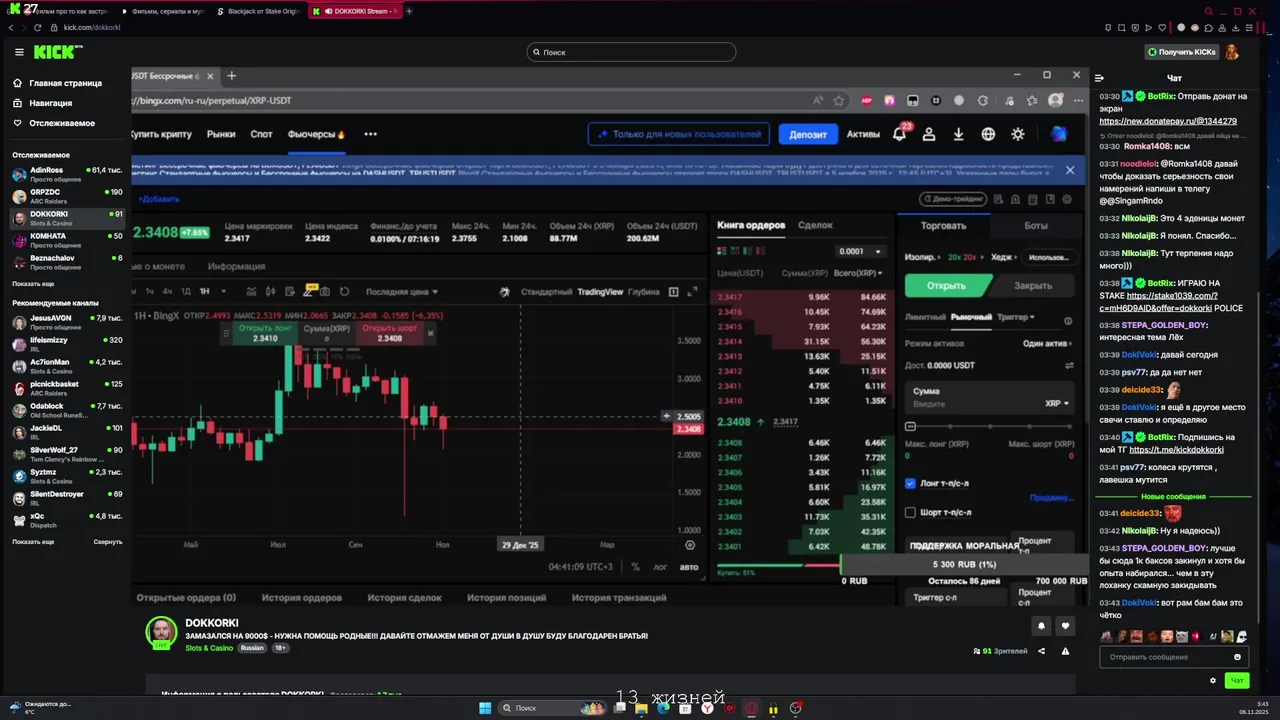Open the Последняя цена dropdown
1280x720 pixels.
pyautogui.click(x=402, y=291)
